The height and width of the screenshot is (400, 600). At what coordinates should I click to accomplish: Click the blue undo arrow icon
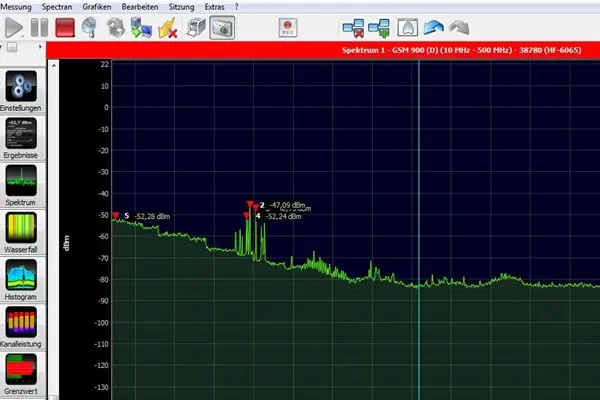tap(436, 27)
